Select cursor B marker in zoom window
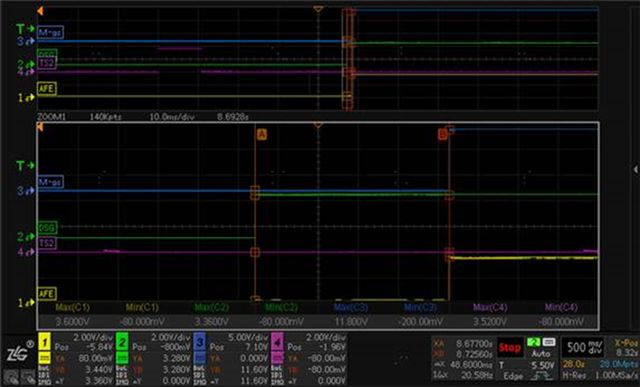Screen dimensions: 640x387 tap(442, 134)
